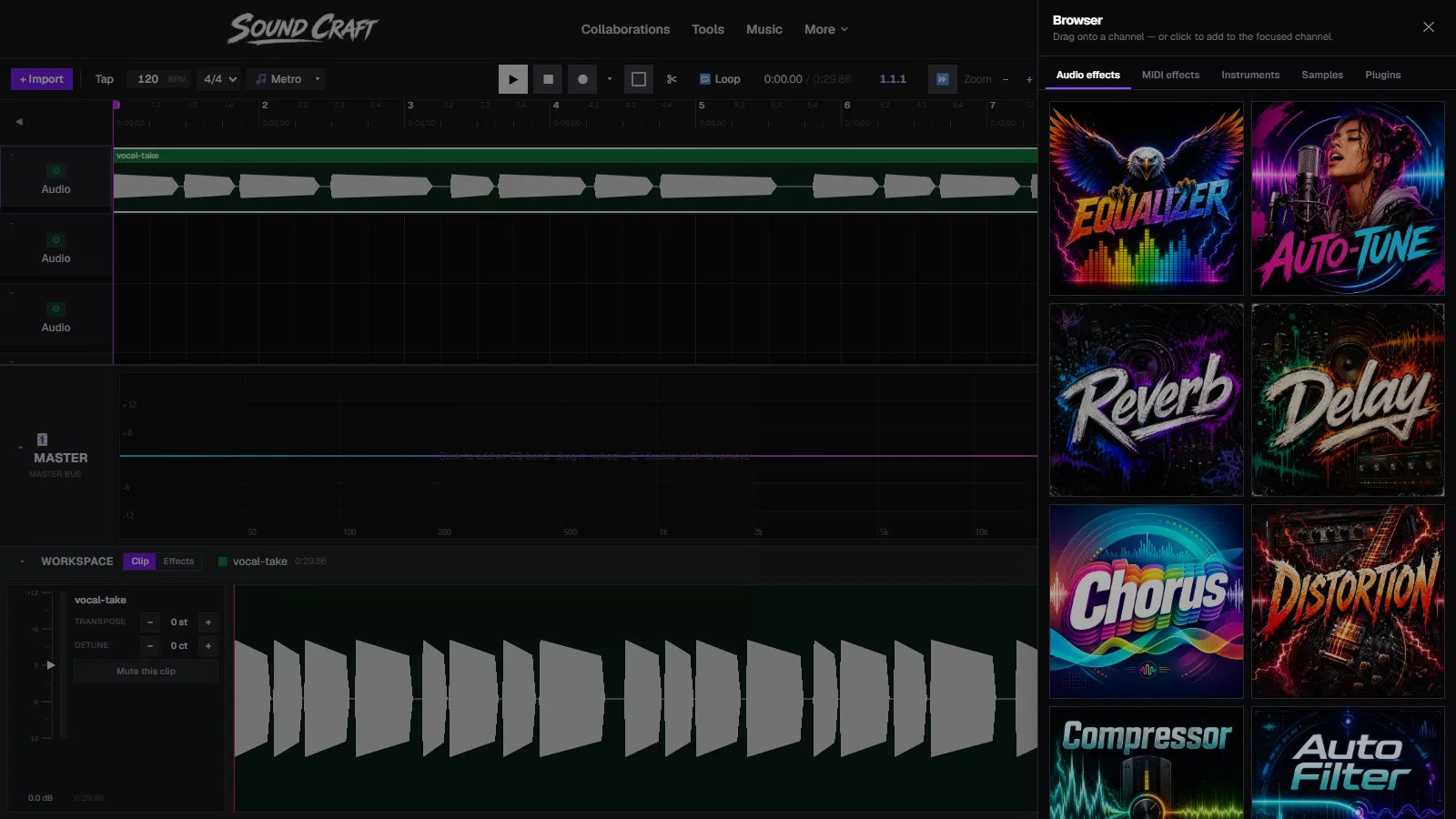Choose the Chorus effect thumbnail
This screenshot has height=819, width=1456.
click(x=1147, y=602)
